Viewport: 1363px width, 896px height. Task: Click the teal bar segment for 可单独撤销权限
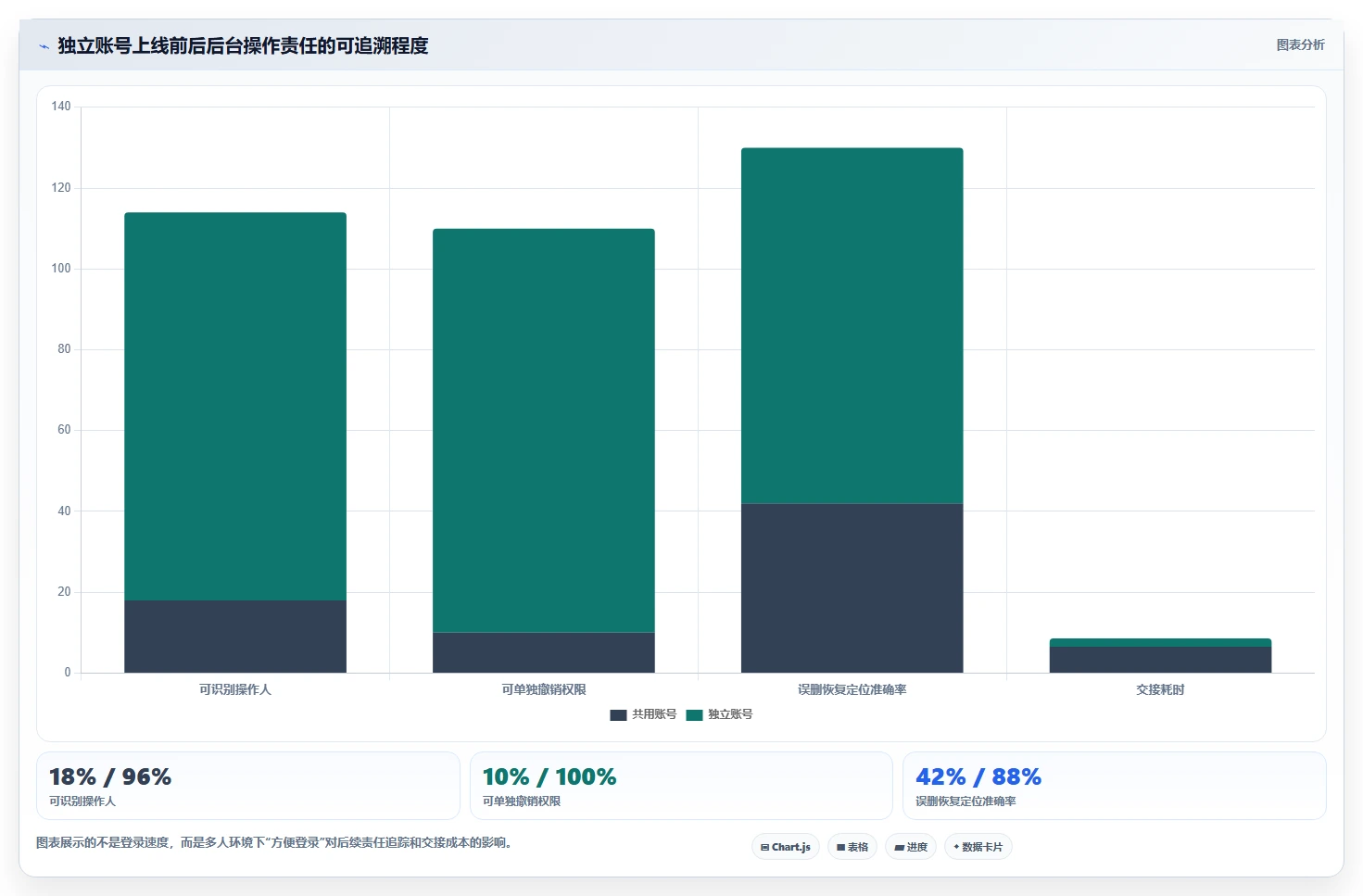tap(544, 430)
